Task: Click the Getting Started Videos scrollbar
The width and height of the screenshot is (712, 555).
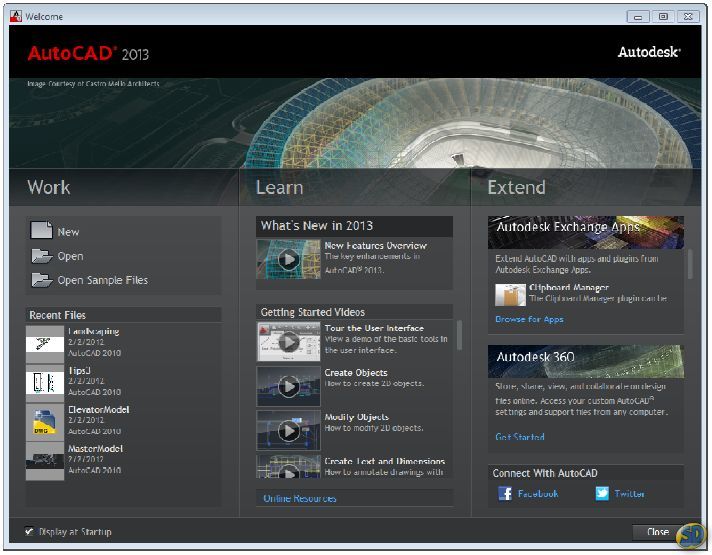Action: click(459, 336)
